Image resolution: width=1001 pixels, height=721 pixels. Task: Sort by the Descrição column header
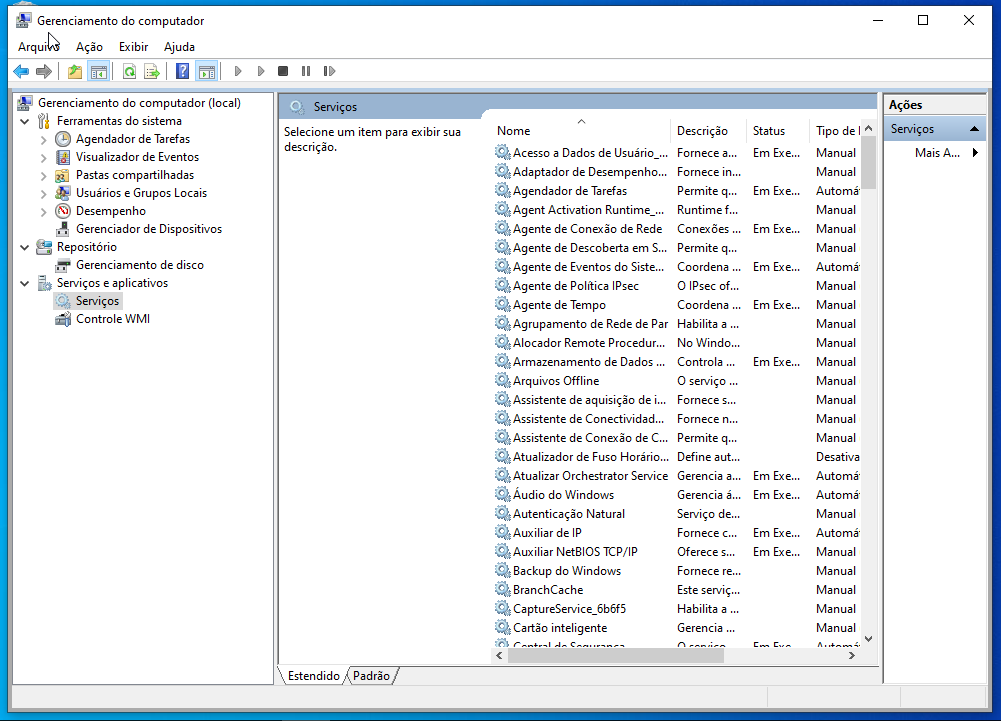pyautogui.click(x=708, y=130)
